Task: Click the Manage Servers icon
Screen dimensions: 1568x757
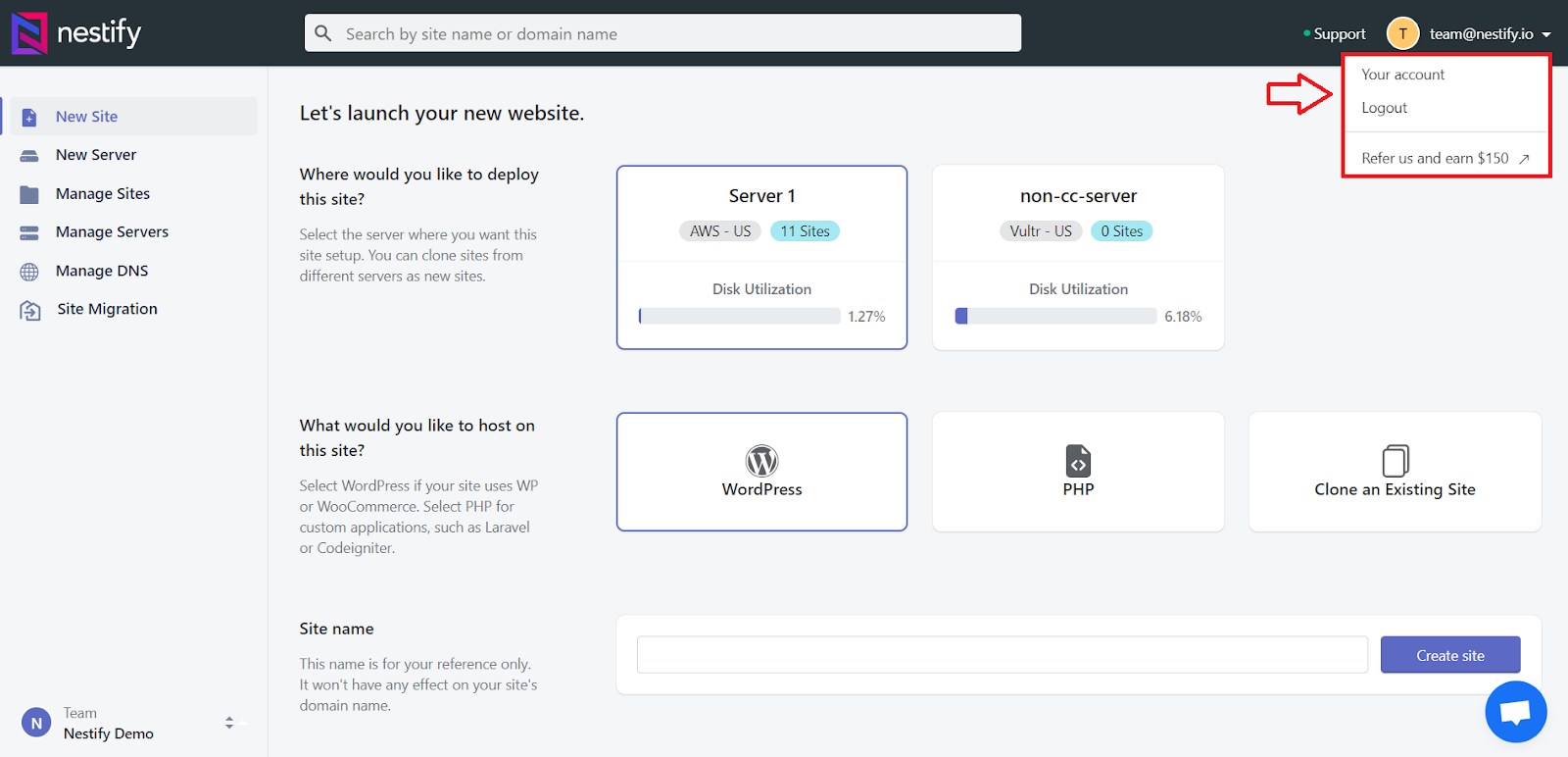Action: tap(29, 232)
